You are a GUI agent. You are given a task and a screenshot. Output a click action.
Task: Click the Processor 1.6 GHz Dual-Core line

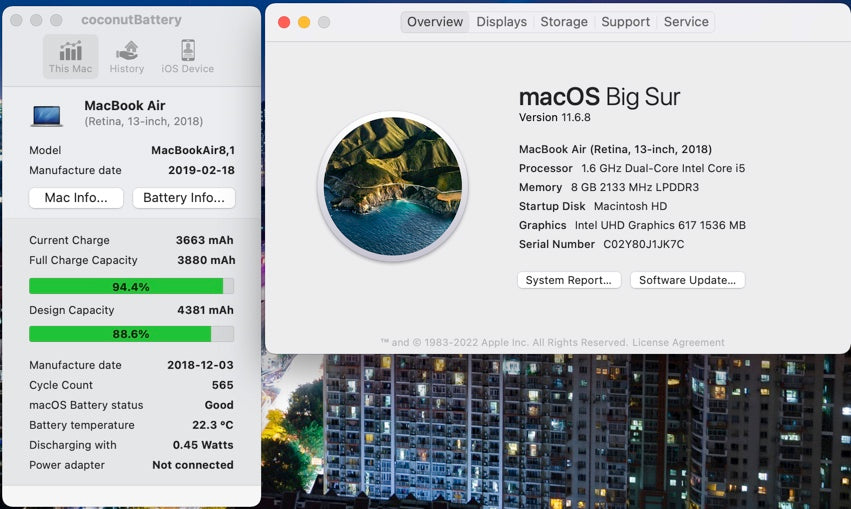pyautogui.click(x=632, y=168)
